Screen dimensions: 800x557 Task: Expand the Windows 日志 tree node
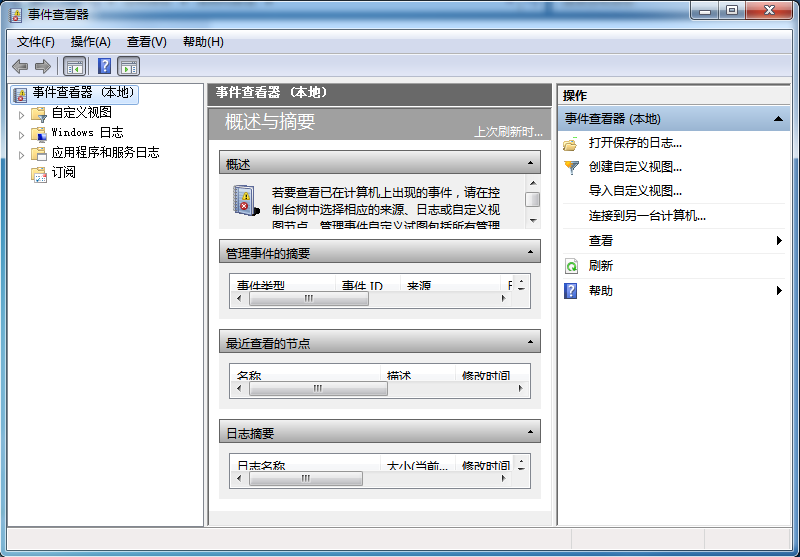click(21, 135)
